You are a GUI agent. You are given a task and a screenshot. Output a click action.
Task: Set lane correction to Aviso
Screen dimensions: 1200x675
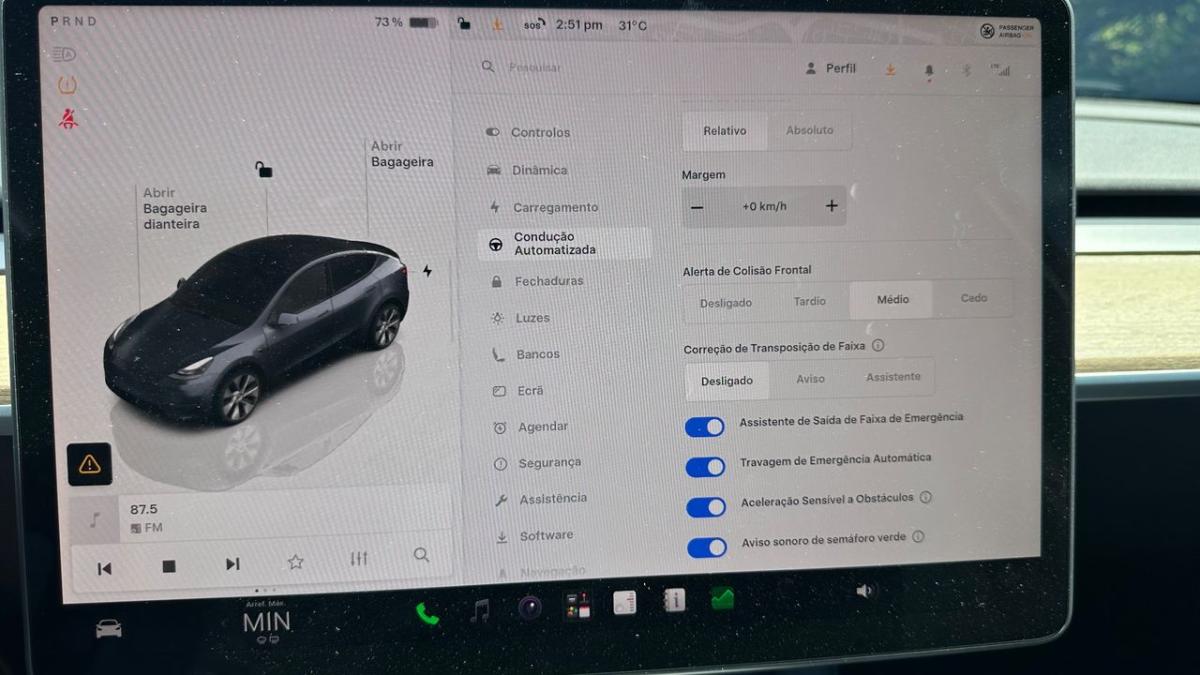point(811,379)
